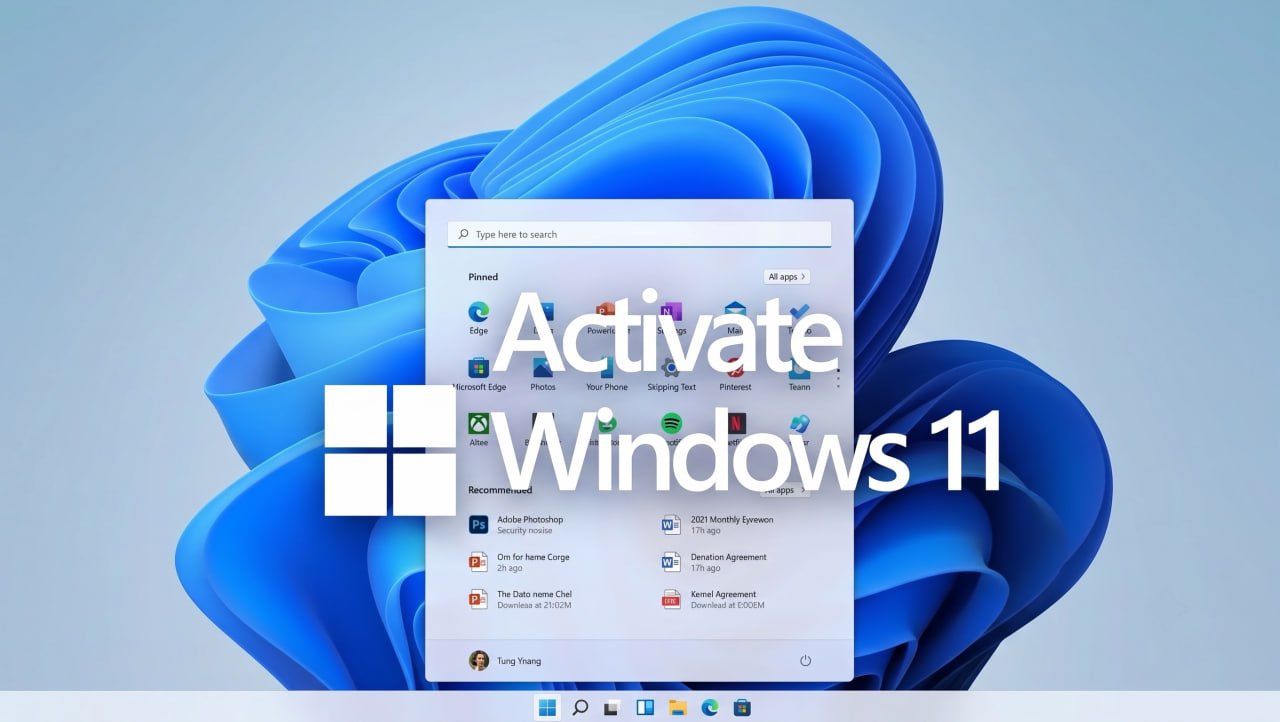This screenshot has height=722, width=1280.
Task: Open the Microsoft Store pinned app
Action: (479, 368)
